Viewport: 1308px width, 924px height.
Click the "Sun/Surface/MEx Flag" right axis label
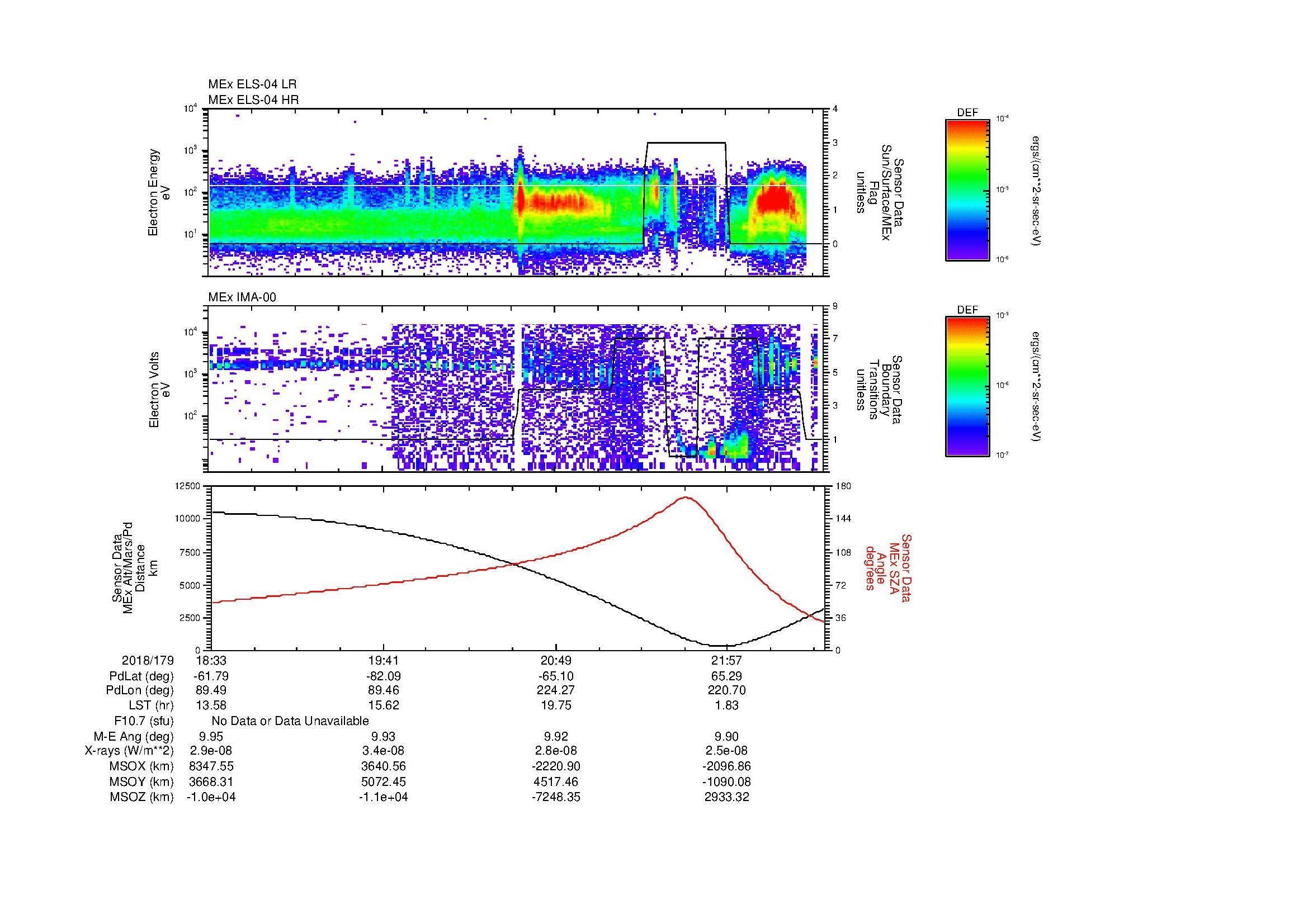coord(880,192)
